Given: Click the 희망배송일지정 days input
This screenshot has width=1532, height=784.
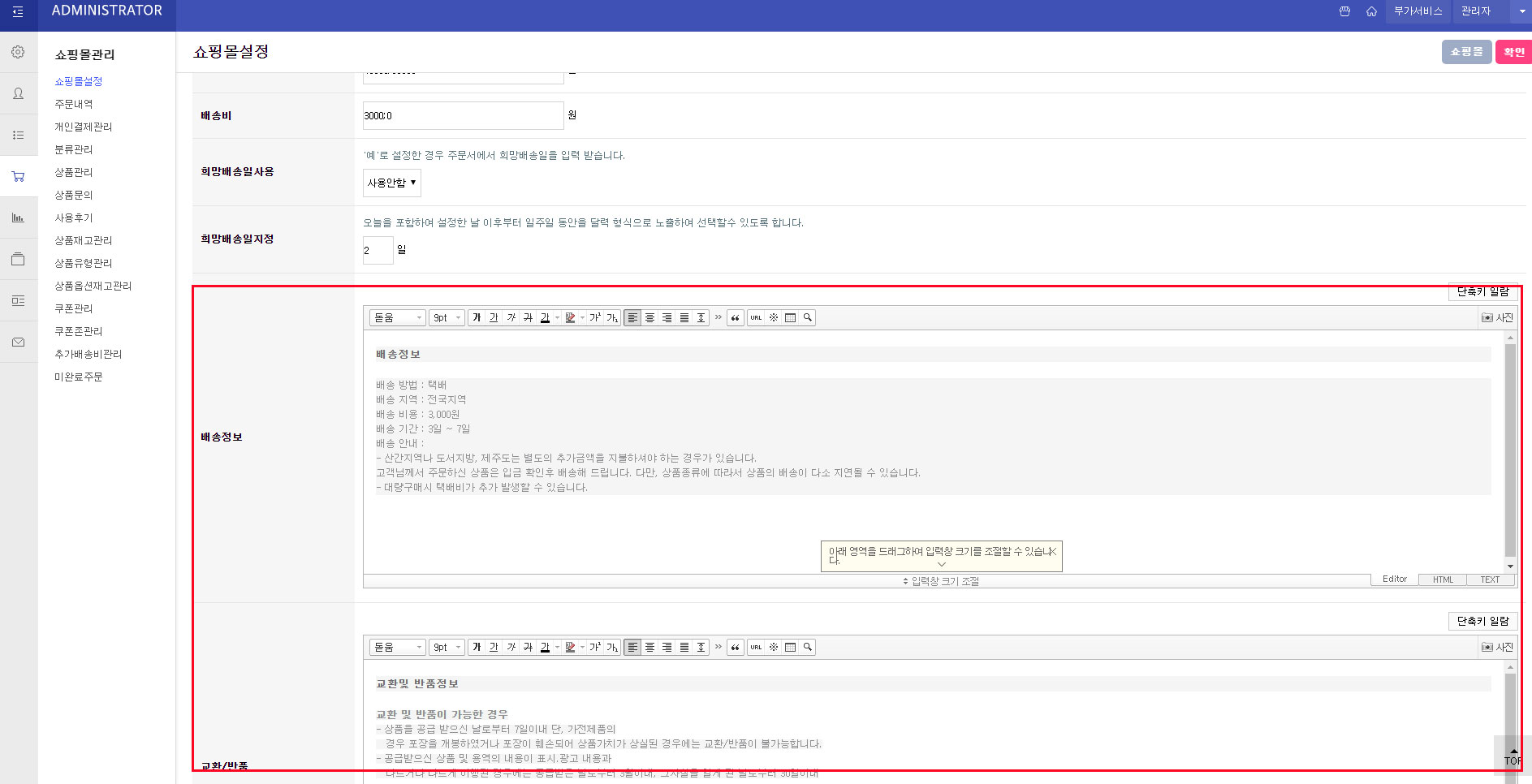Looking at the screenshot, I should pyautogui.click(x=378, y=250).
